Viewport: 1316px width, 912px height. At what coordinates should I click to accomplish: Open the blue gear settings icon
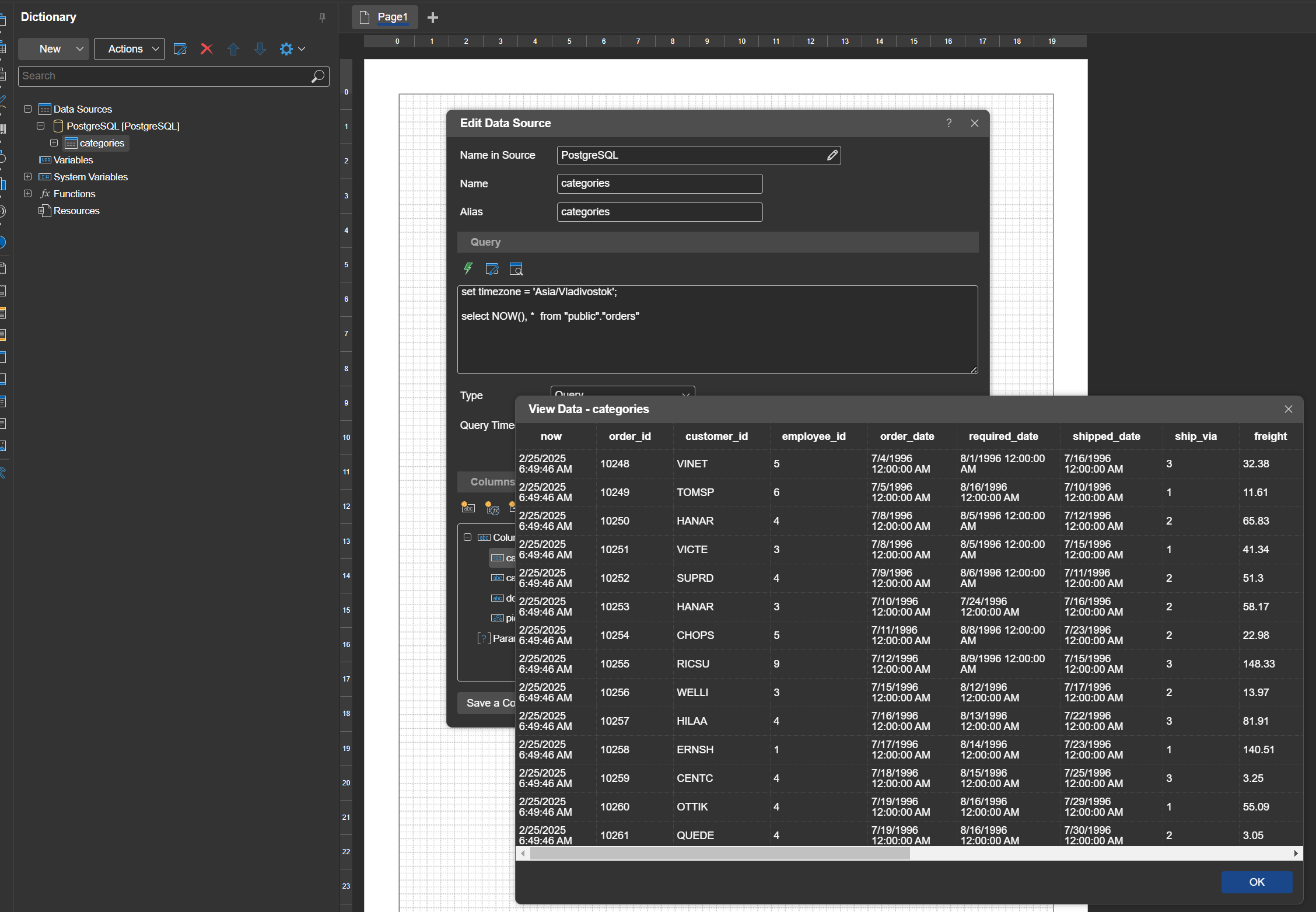(x=286, y=49)
